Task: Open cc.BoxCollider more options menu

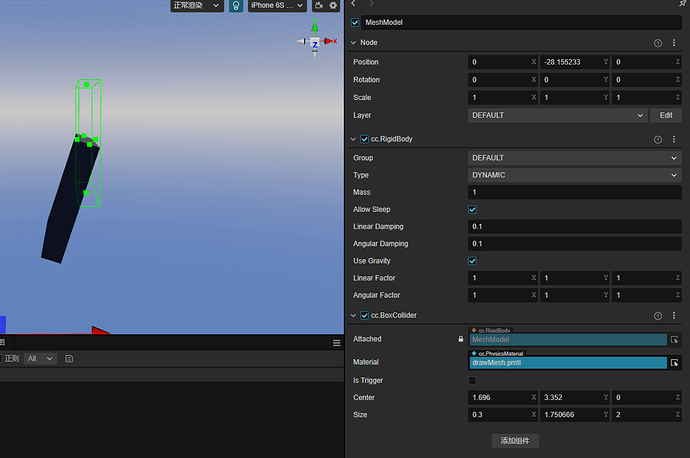Action: 674,315
